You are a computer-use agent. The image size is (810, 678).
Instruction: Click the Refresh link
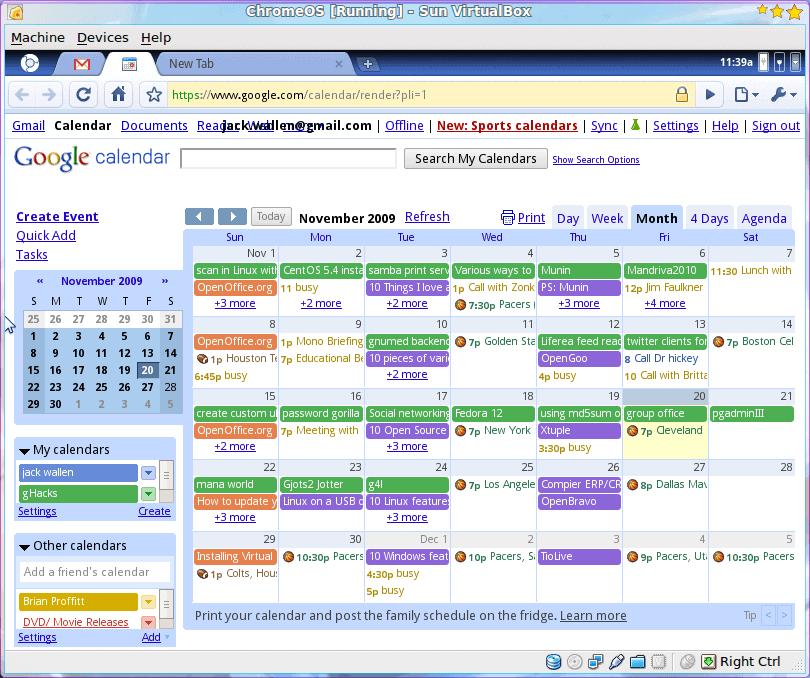coord(427,217)
